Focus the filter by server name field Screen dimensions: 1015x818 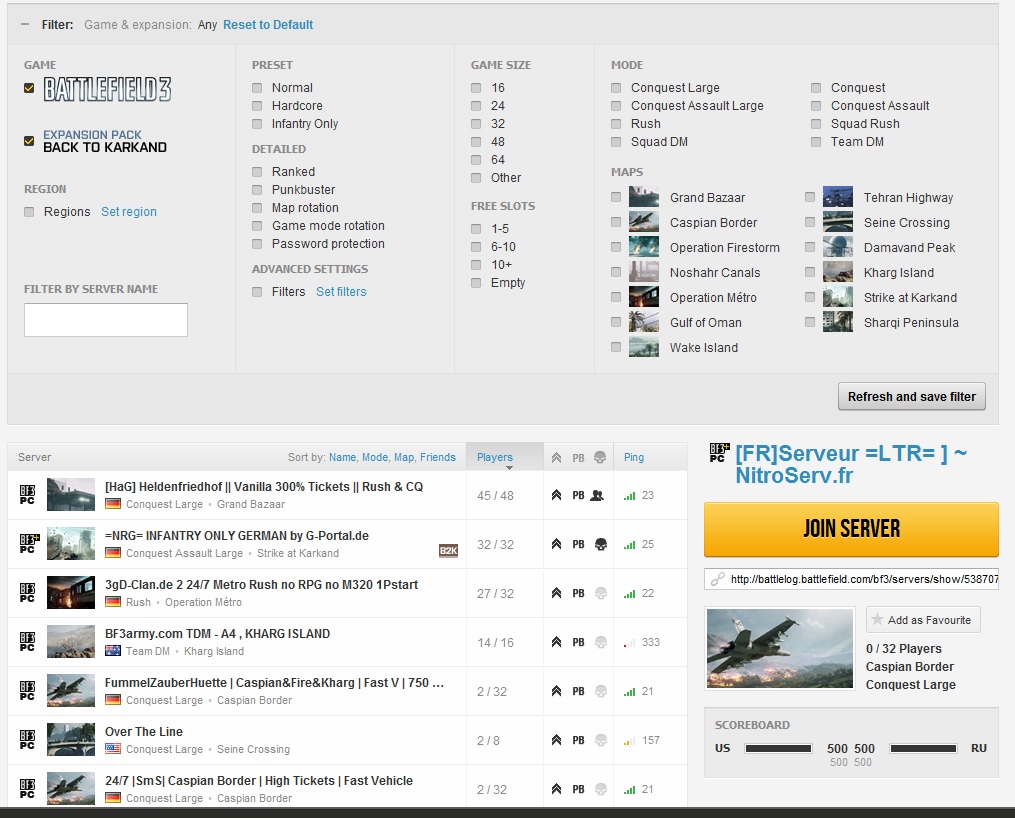(106, 320)
